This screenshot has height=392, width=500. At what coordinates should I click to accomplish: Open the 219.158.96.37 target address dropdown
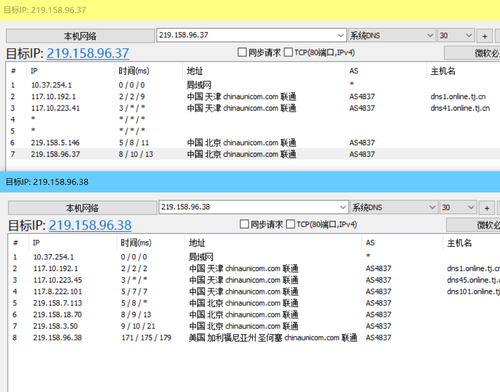pos(340,35)
